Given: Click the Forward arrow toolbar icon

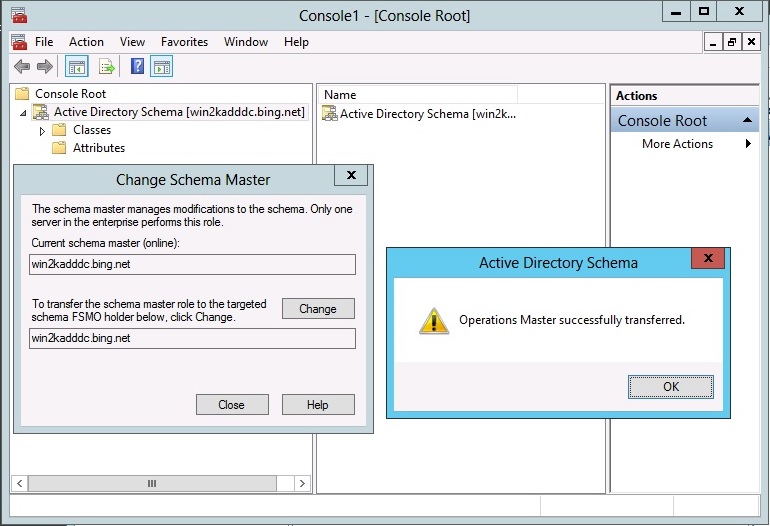Looking at the screenshot, I should tap(45, 66).
